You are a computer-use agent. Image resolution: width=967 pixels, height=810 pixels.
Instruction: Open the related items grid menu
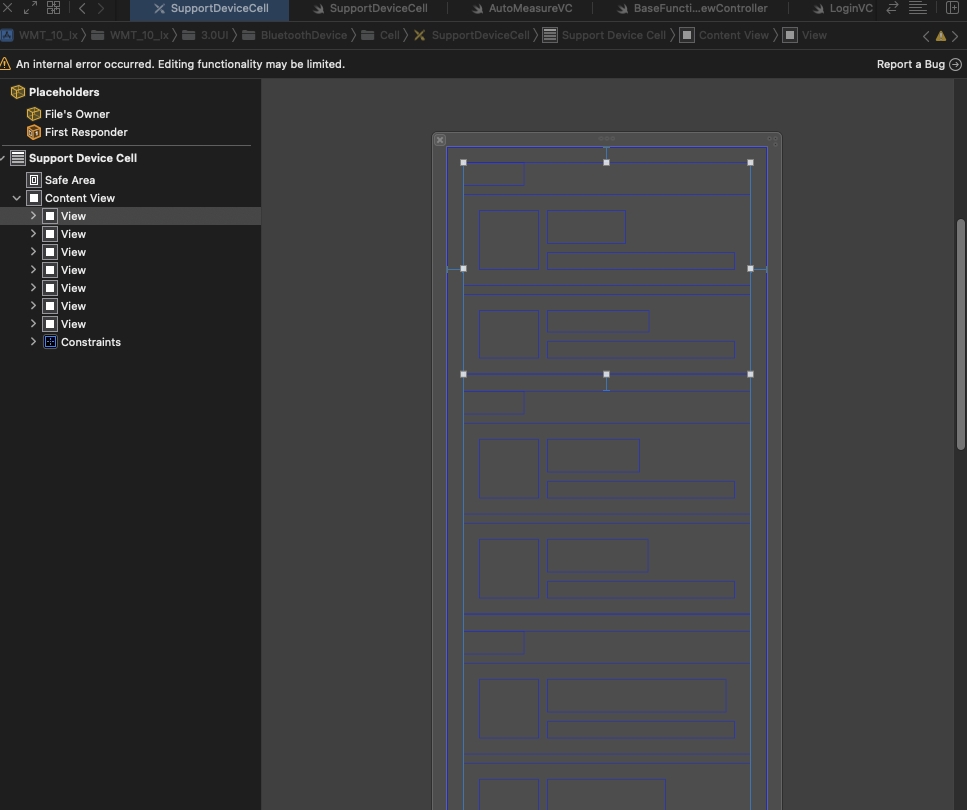point(53,8)
